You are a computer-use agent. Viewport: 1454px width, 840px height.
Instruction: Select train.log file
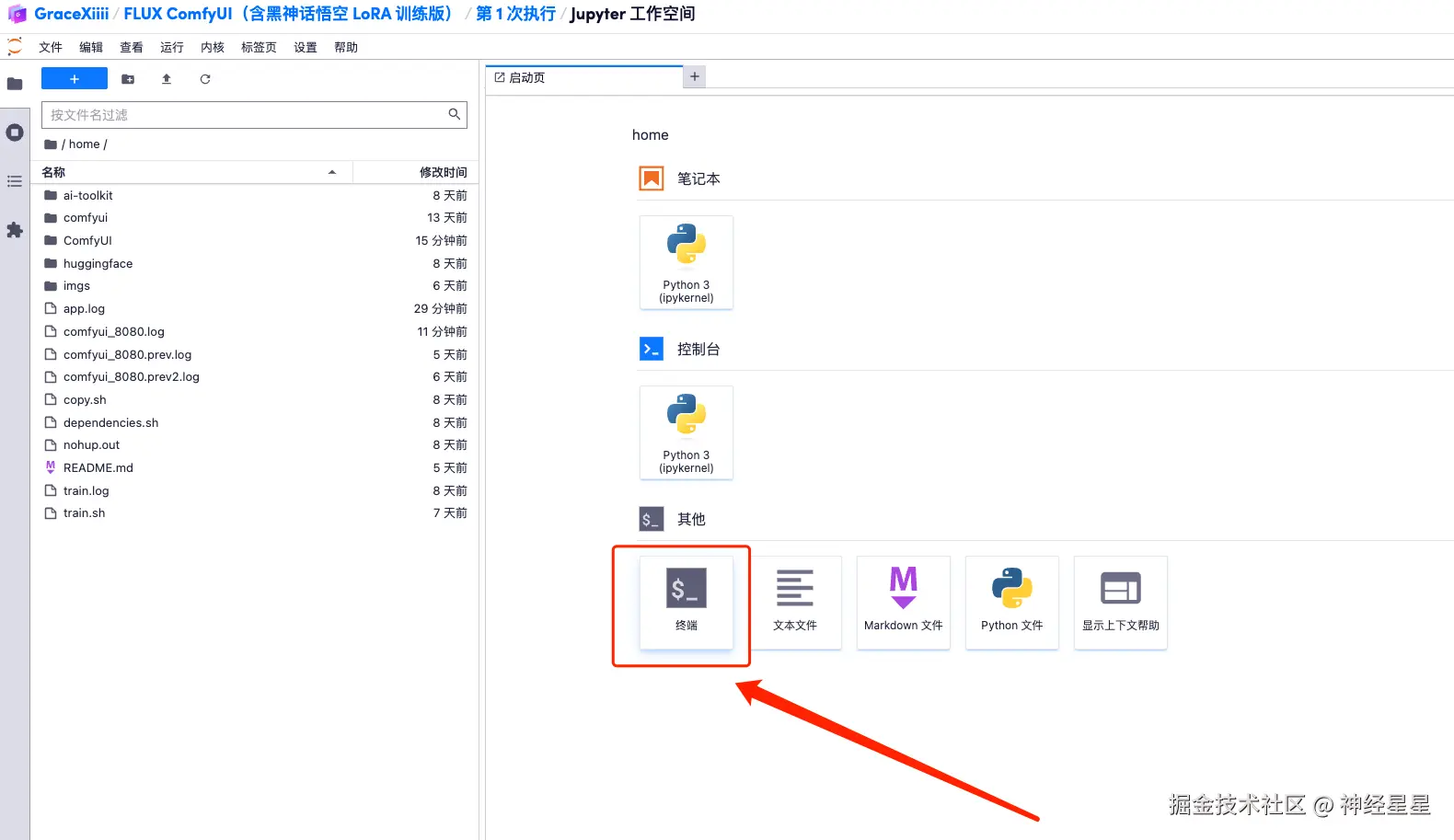[x=255, y=491]
